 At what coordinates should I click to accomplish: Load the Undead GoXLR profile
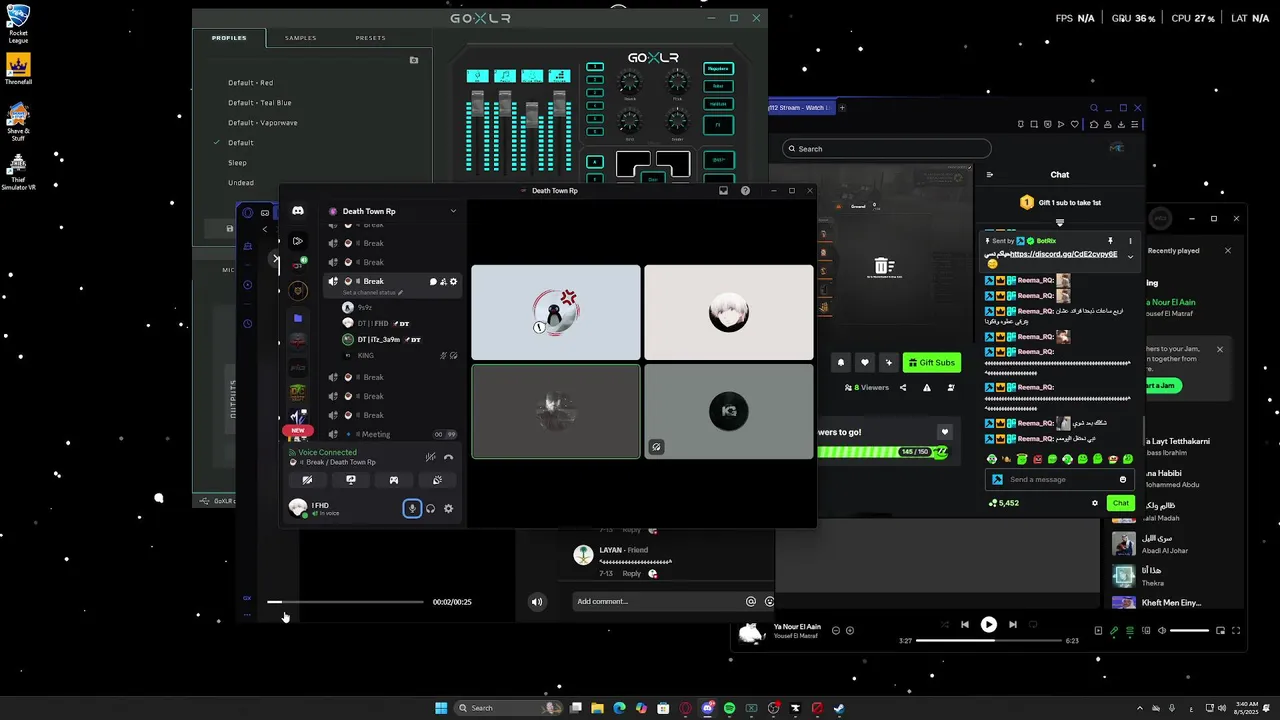[x=241, y=183]
